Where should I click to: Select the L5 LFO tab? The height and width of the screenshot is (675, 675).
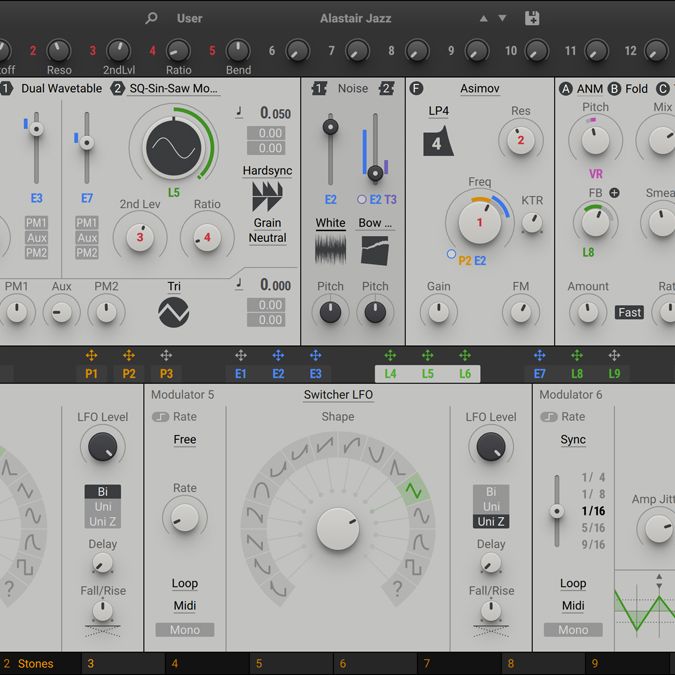click(427, 374)
